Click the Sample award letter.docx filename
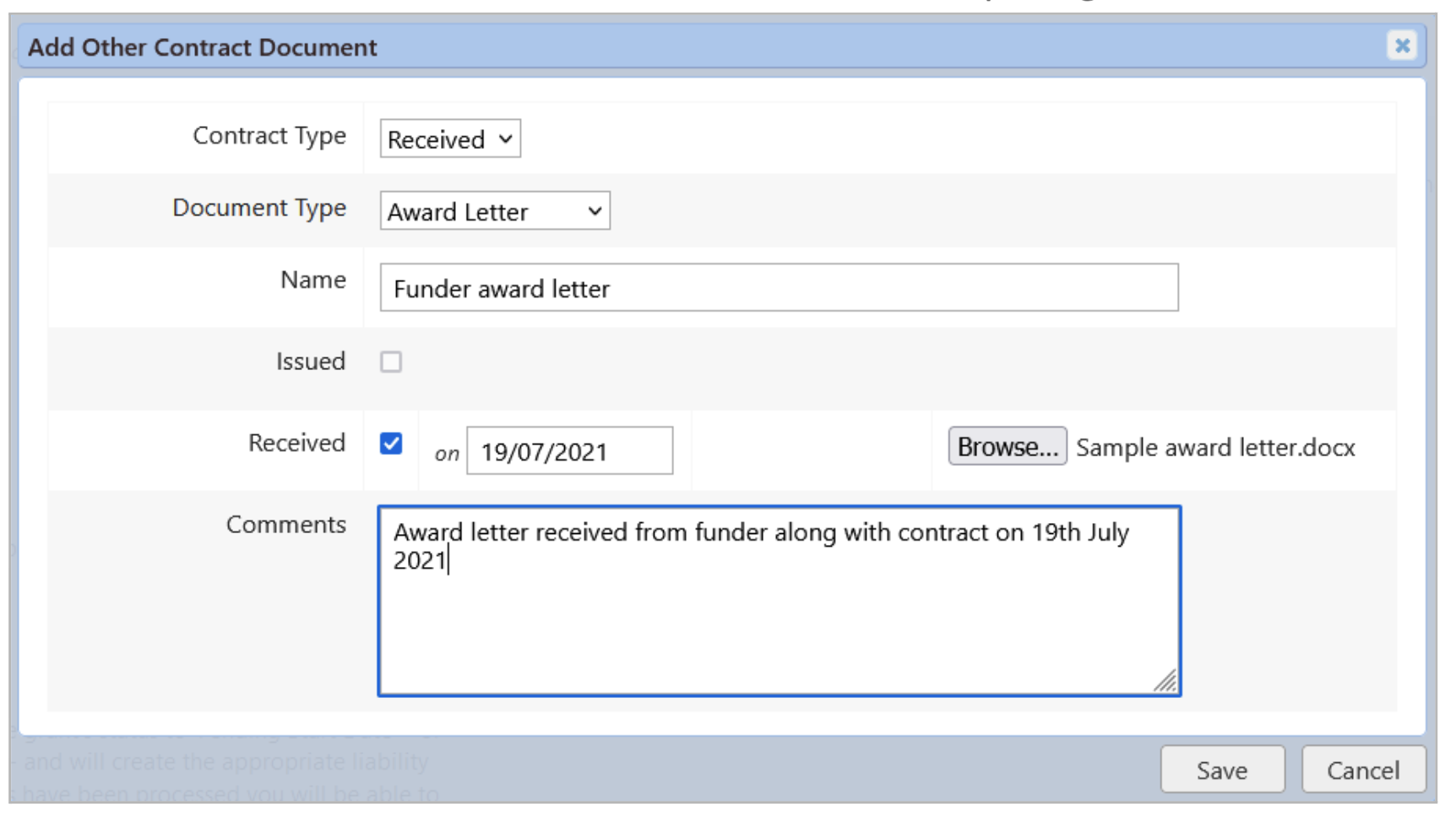 tap(1214, 447)
